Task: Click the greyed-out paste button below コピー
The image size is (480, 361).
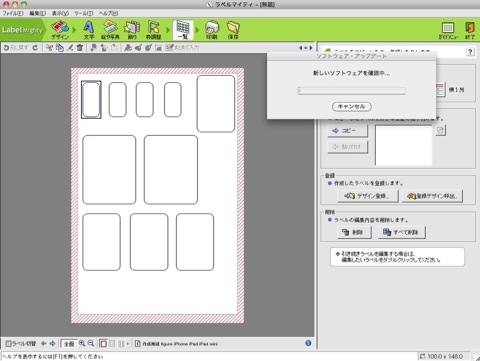Action: [348, 147]
